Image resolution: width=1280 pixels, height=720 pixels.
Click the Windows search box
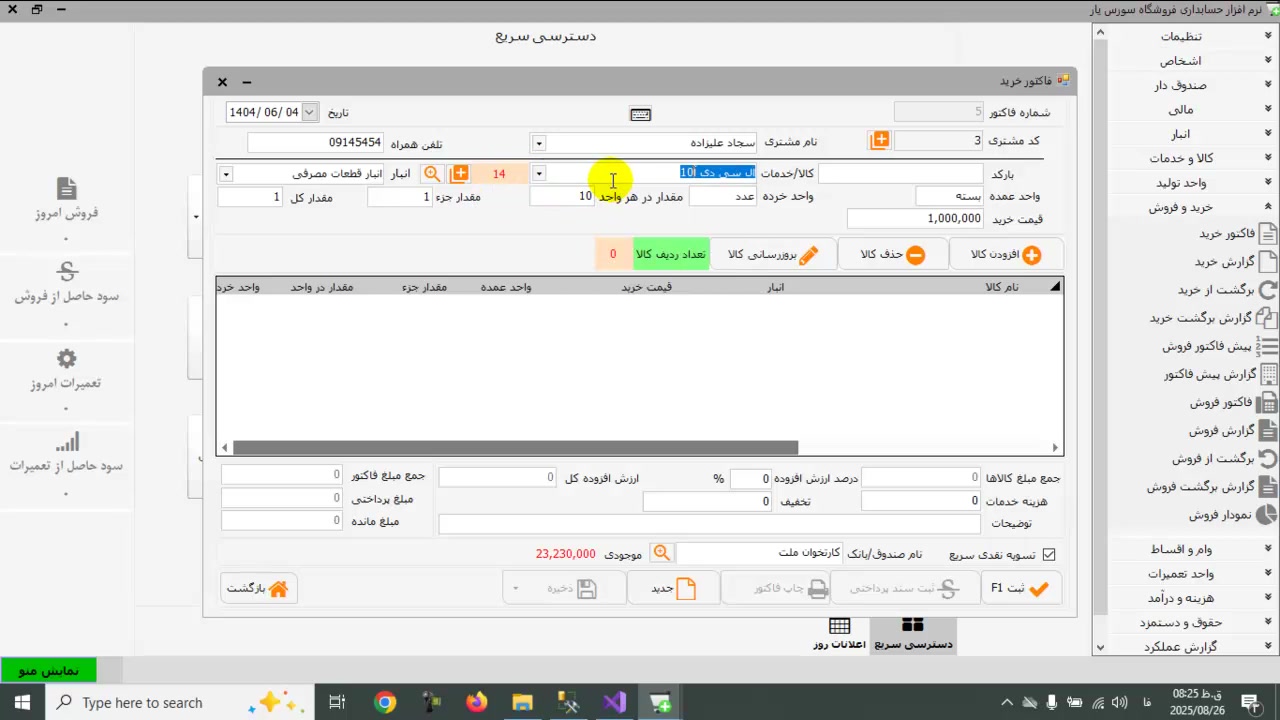click(x=180, y=702)
